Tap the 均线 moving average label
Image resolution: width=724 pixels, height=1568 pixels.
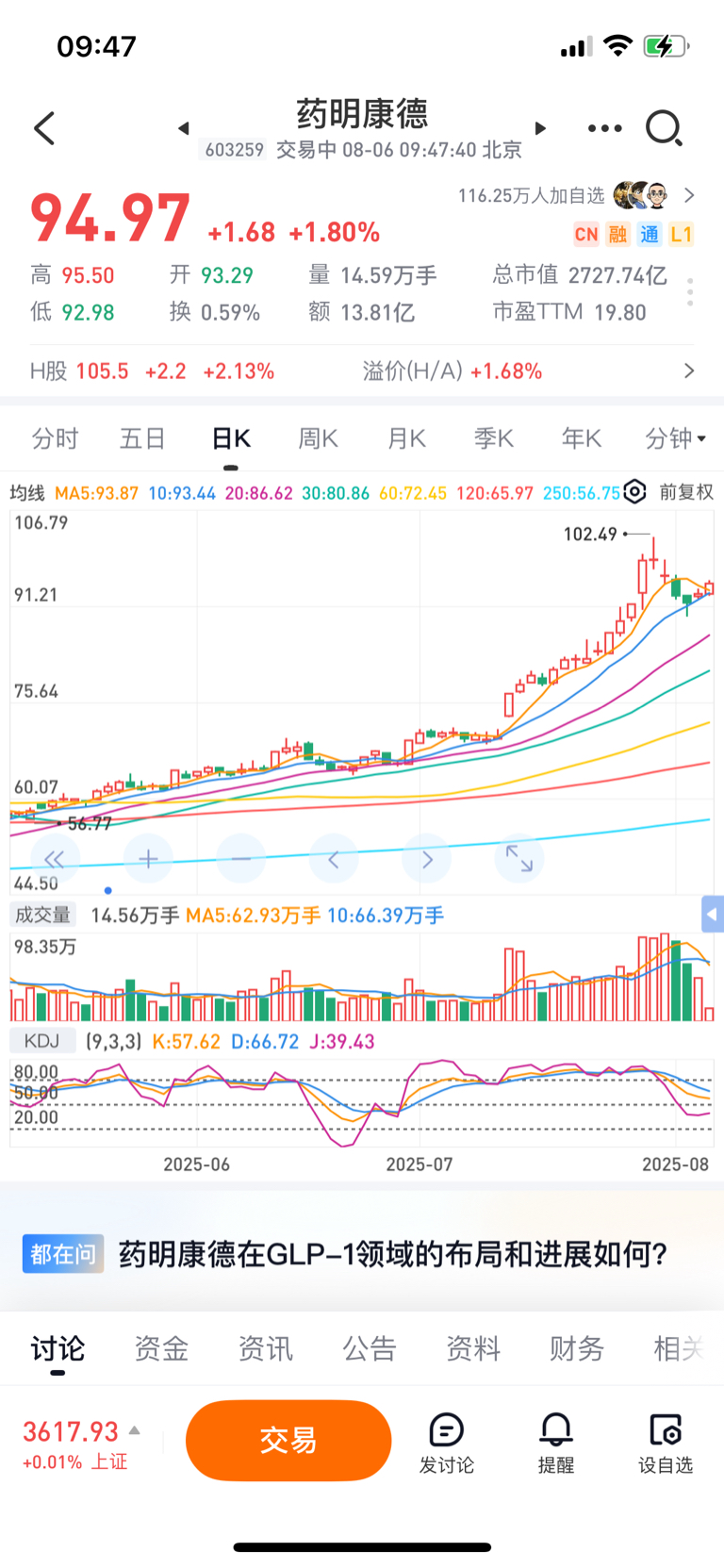[27, 492]
